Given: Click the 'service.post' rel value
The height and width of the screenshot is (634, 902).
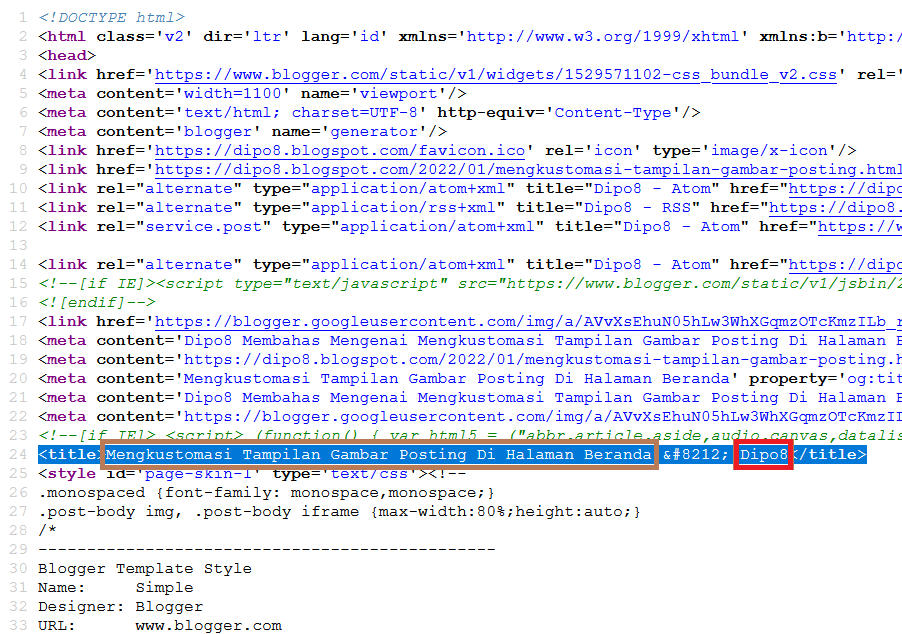Looking at the screenshot, I should pos(203,227).
